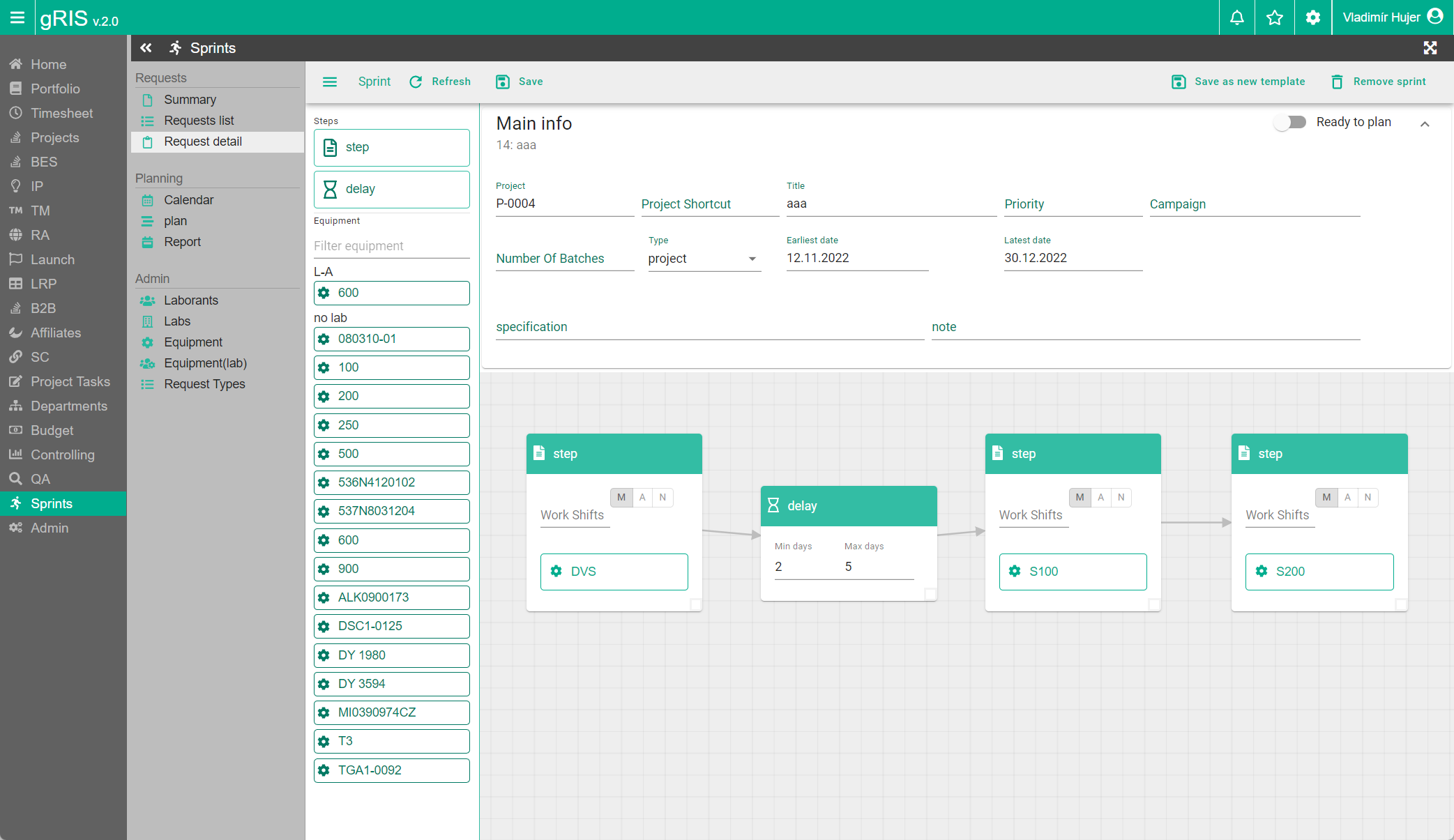The width and height of the screenshot is (1454, 840).
Task: Open favorites star icon
Action: tap(1275, 17)
